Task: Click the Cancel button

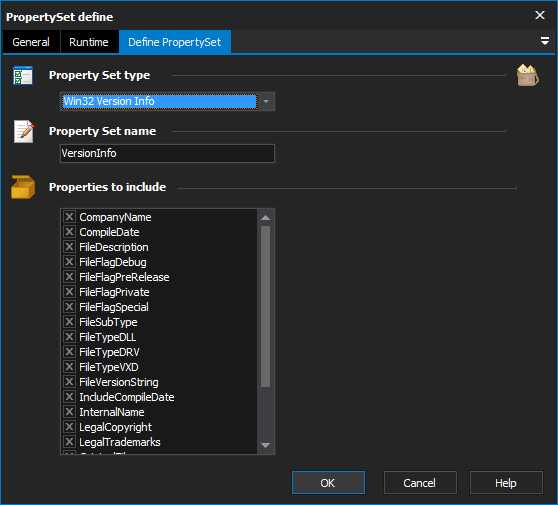Action: (x=420, y=483)
